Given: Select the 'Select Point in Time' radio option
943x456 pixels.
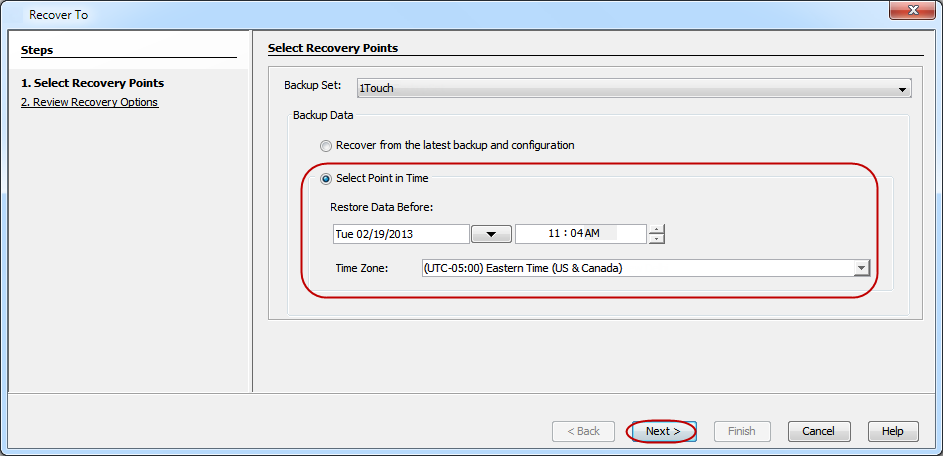Looking at the screenshot, I should tap(326, 179).
